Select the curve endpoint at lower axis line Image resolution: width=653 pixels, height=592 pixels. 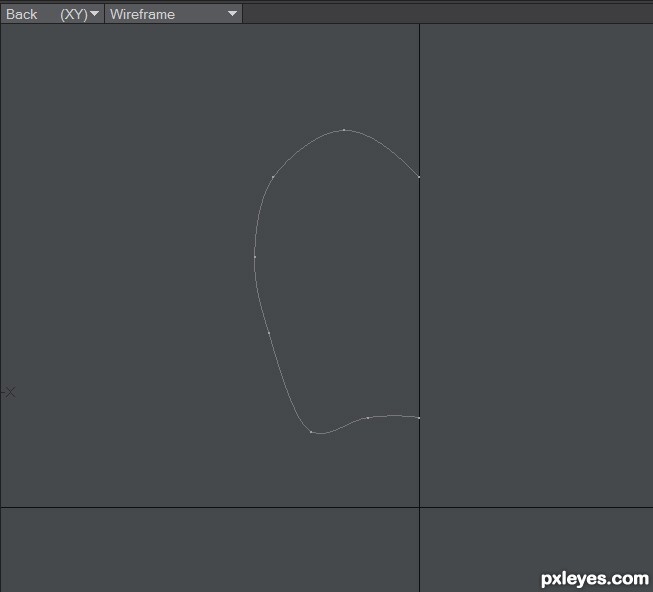[x=419, y=418]
